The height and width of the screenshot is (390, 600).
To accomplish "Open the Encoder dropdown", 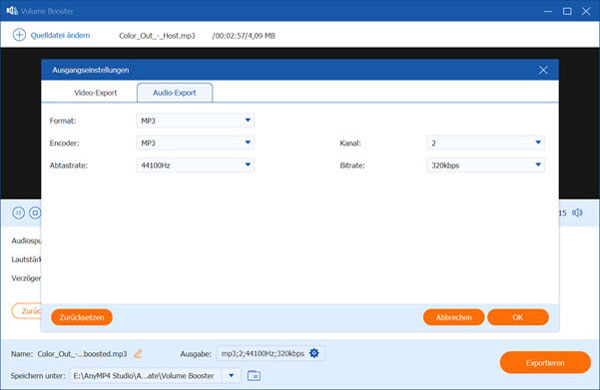I will point(196,143).
